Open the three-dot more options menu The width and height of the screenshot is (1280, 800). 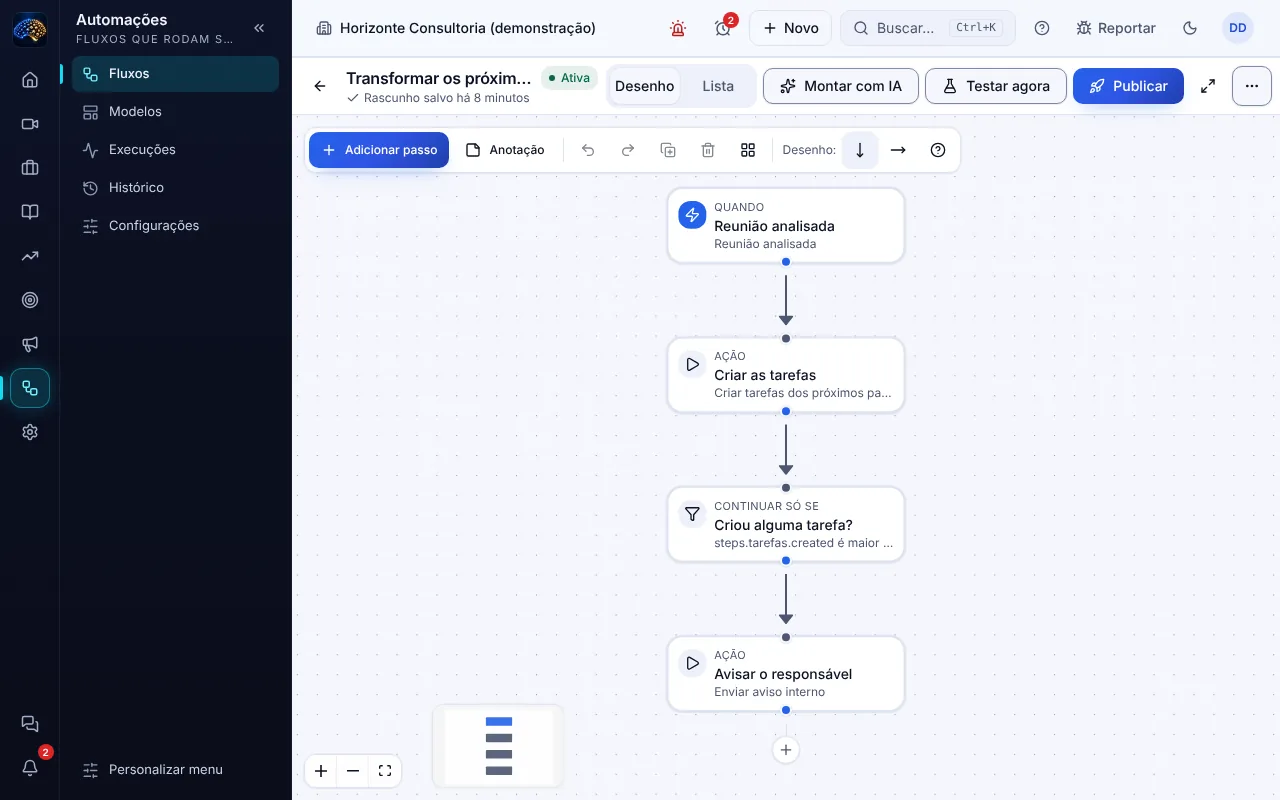coord(1252,86)
